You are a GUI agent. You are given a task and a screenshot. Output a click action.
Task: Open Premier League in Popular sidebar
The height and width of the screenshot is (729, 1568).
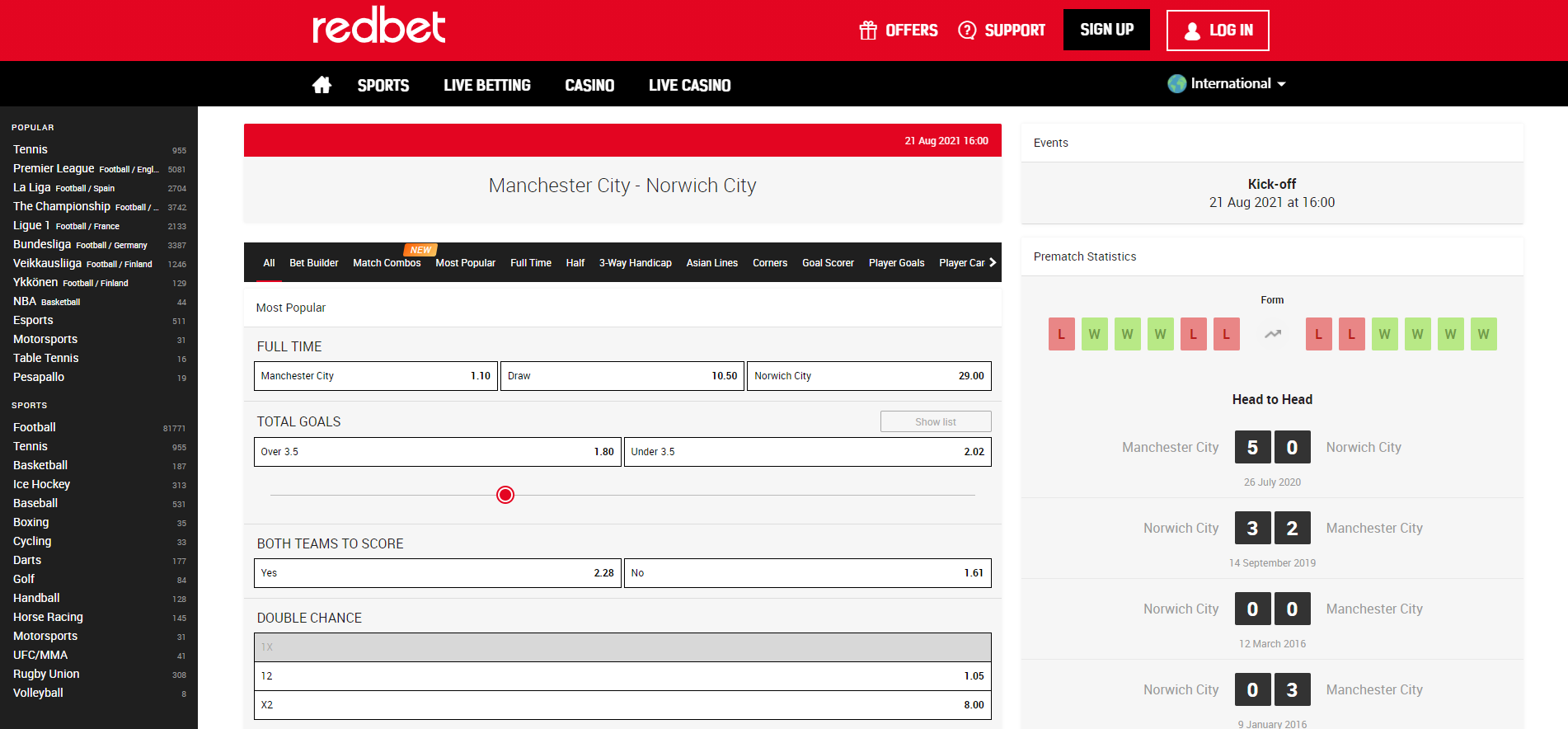(x=99, y=168)
